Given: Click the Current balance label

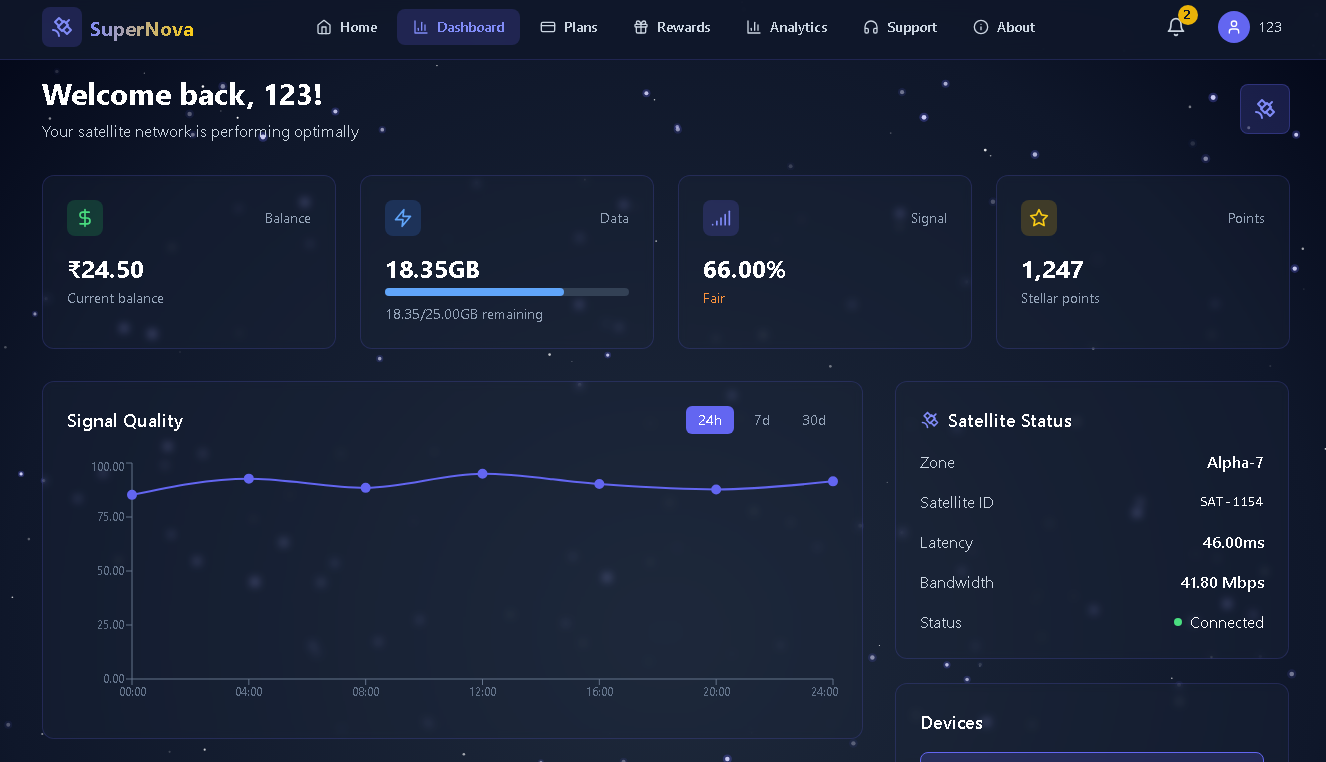Looking at the screenshot, I should pos(115,298).
